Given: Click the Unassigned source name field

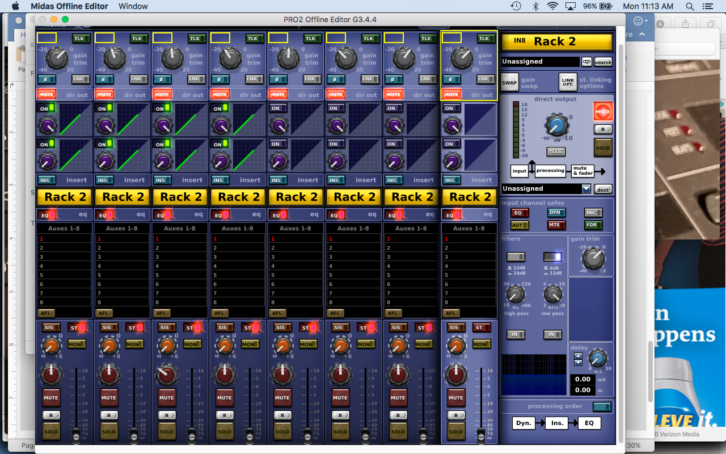Looking at the screenshot, I should tap(540, 62).
